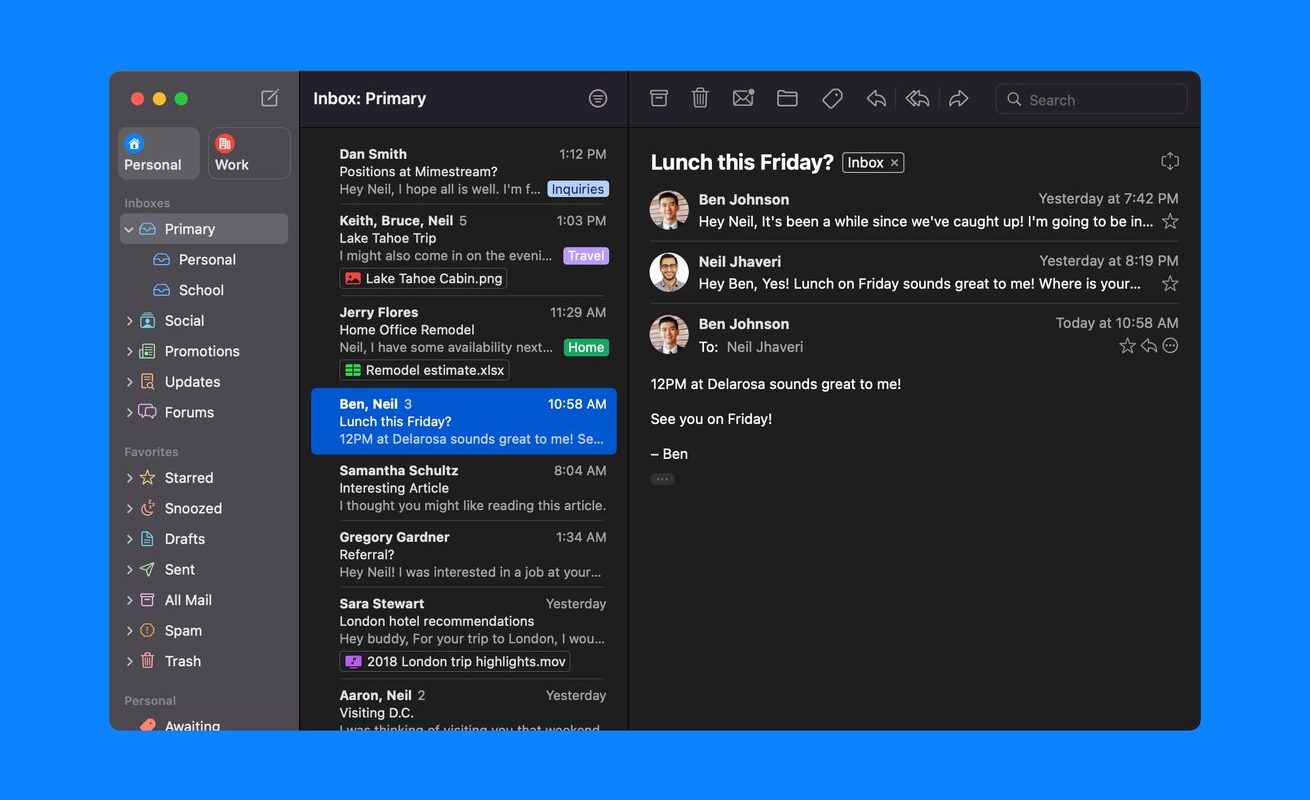Mark as unread using the envelope icon
This screenshot has width=1310, height=800.
743,98
